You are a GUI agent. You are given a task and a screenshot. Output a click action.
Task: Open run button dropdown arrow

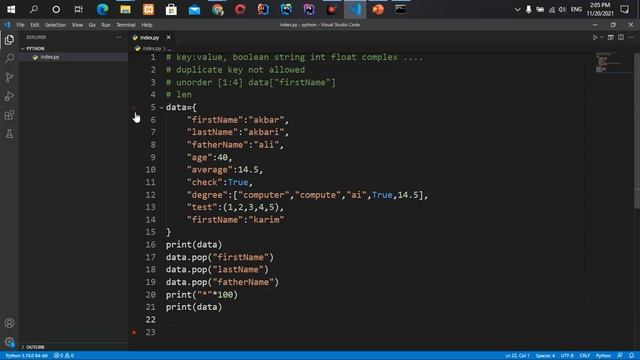[x=602, y=37]
